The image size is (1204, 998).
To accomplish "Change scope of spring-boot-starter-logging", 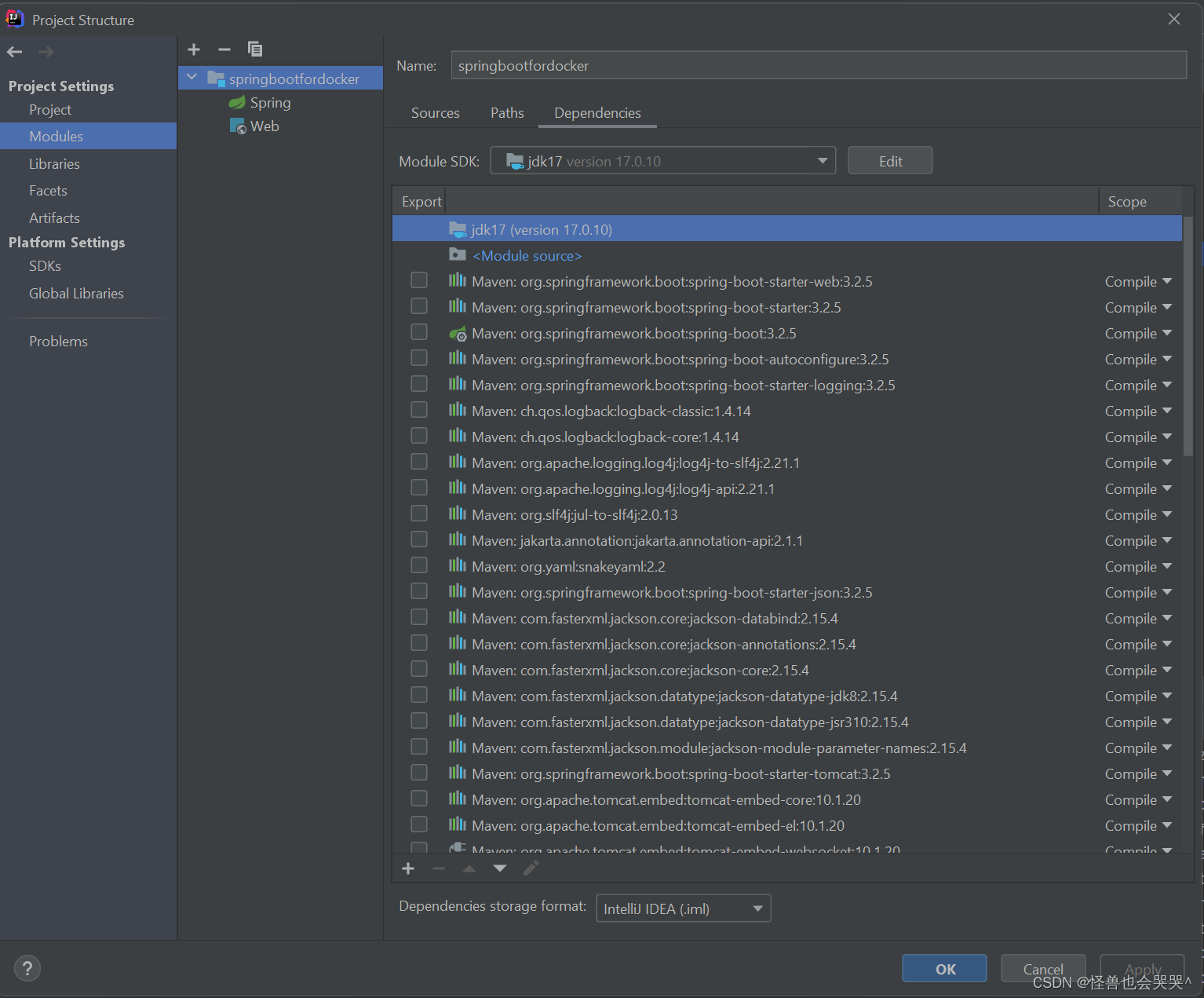I will (1138, 385).
